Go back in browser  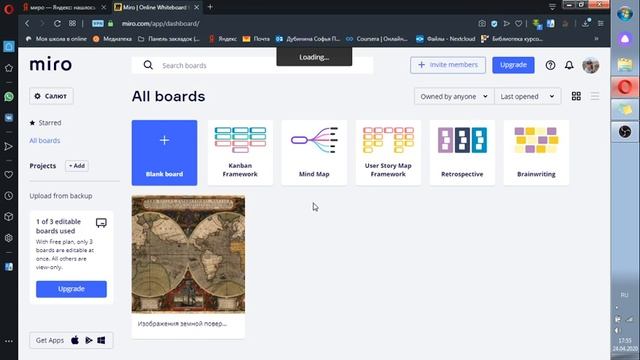[27, 24]
